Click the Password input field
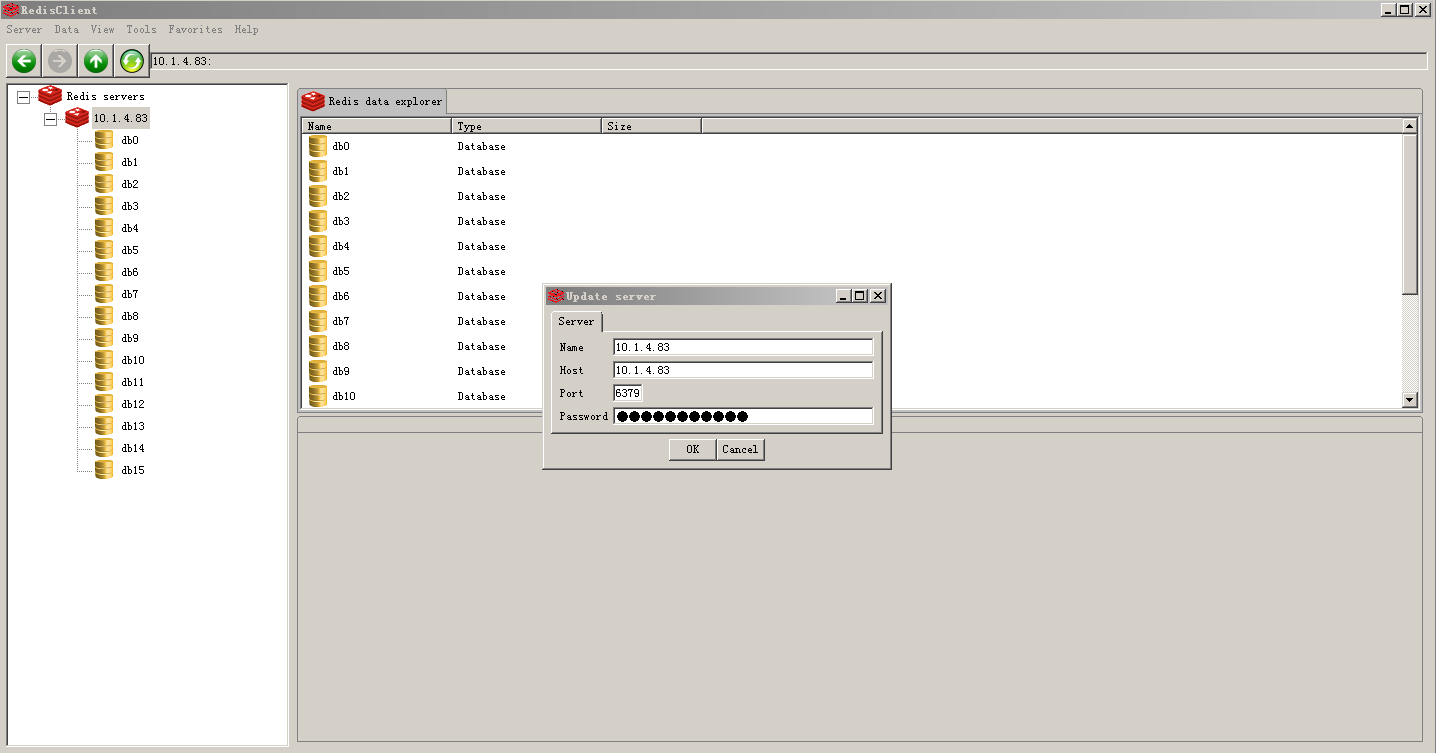The width and height of the screenshot is (1436, 753). (x=743, y=416)
